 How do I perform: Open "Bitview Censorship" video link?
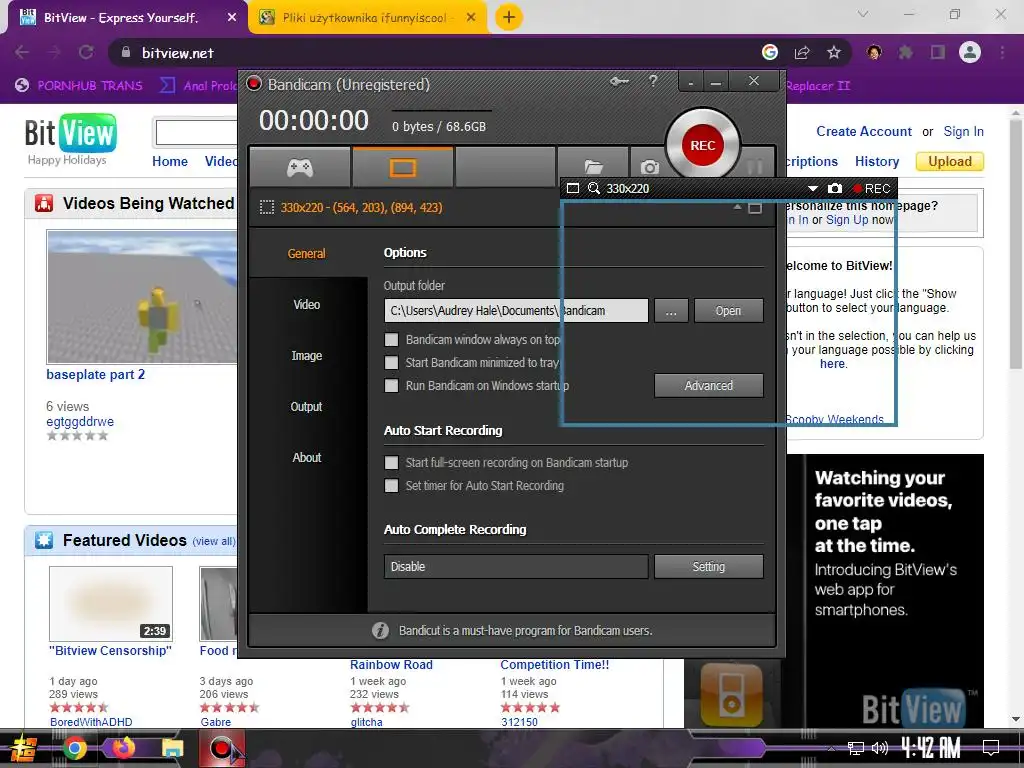click(110, 650)
